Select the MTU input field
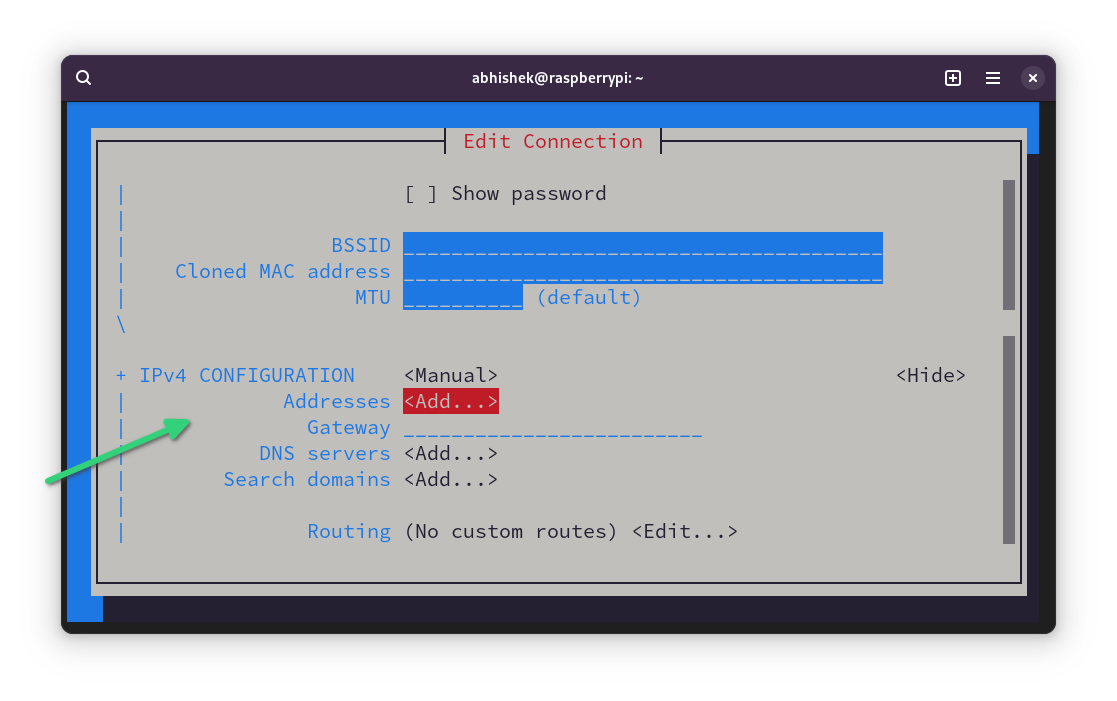1117x701 pixels. click(x=462, y=298)
